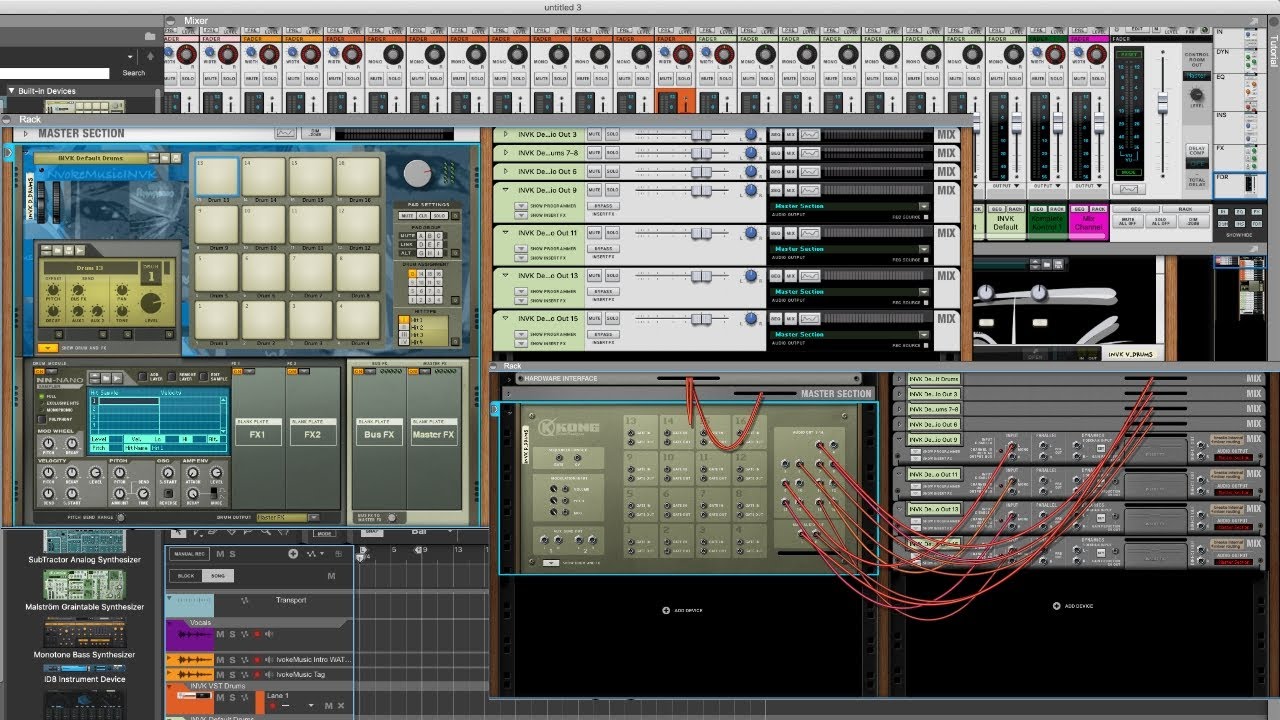Adjust INVK Out 3 level fader
This screenshot has height=720, width=1280.
click(703, 134)
